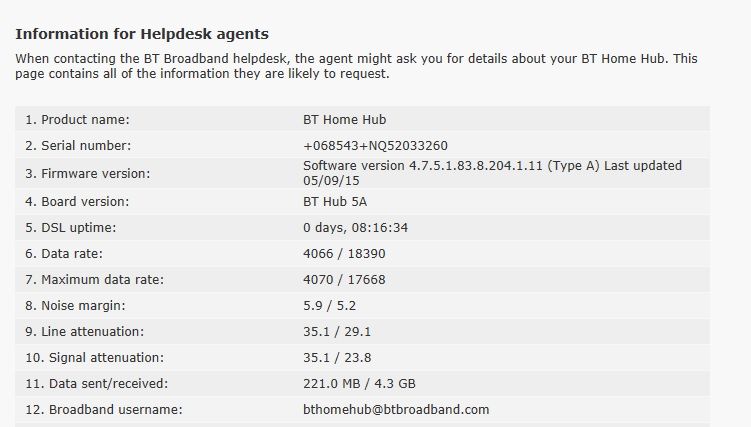Click the 'Information for Helpdesk agents' heading
Screen dimensions: 751x427
point(141,34)
